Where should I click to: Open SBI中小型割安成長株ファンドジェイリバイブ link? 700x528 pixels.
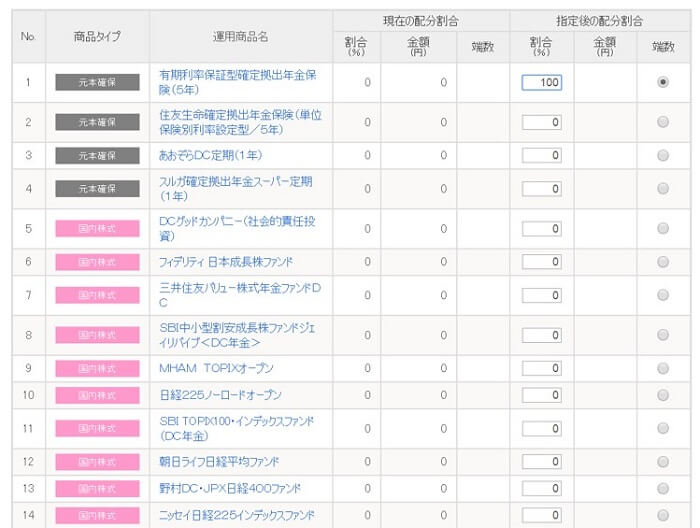point(237,335)
